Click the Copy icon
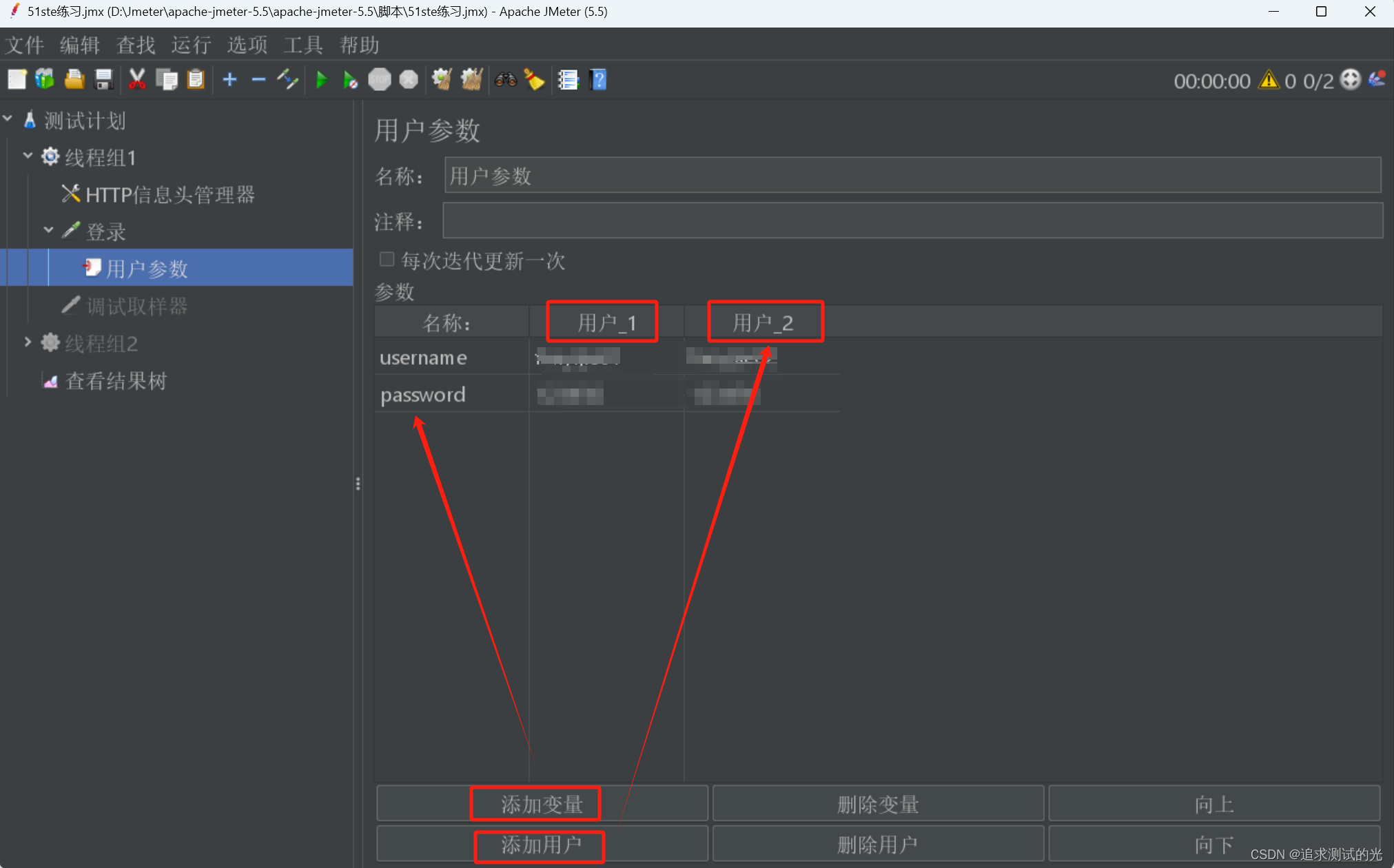Image resolution: width=1394 pixels, height=868 pixels. pos(167,80)
